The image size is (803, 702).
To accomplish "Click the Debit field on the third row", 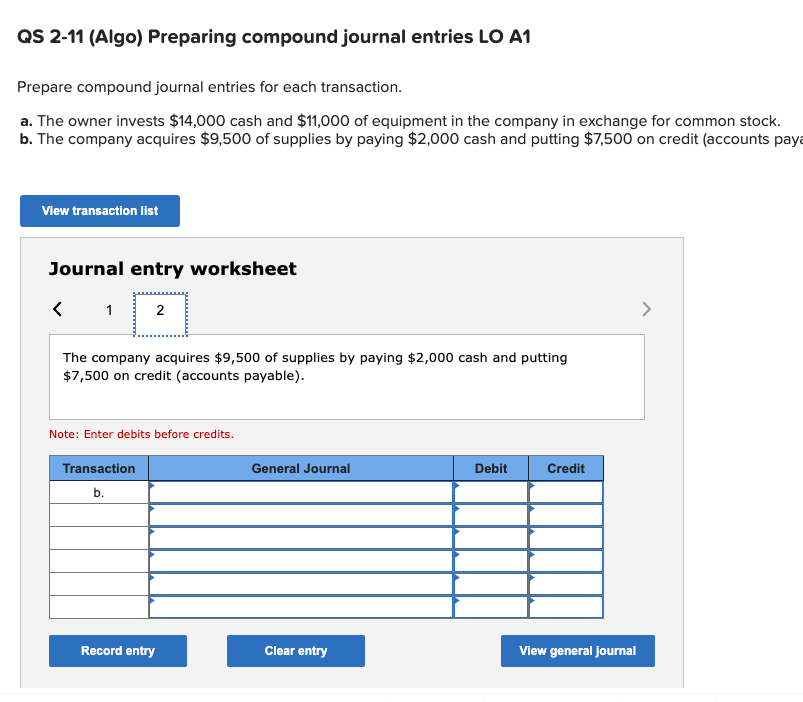I will click(x=490, y=537).
